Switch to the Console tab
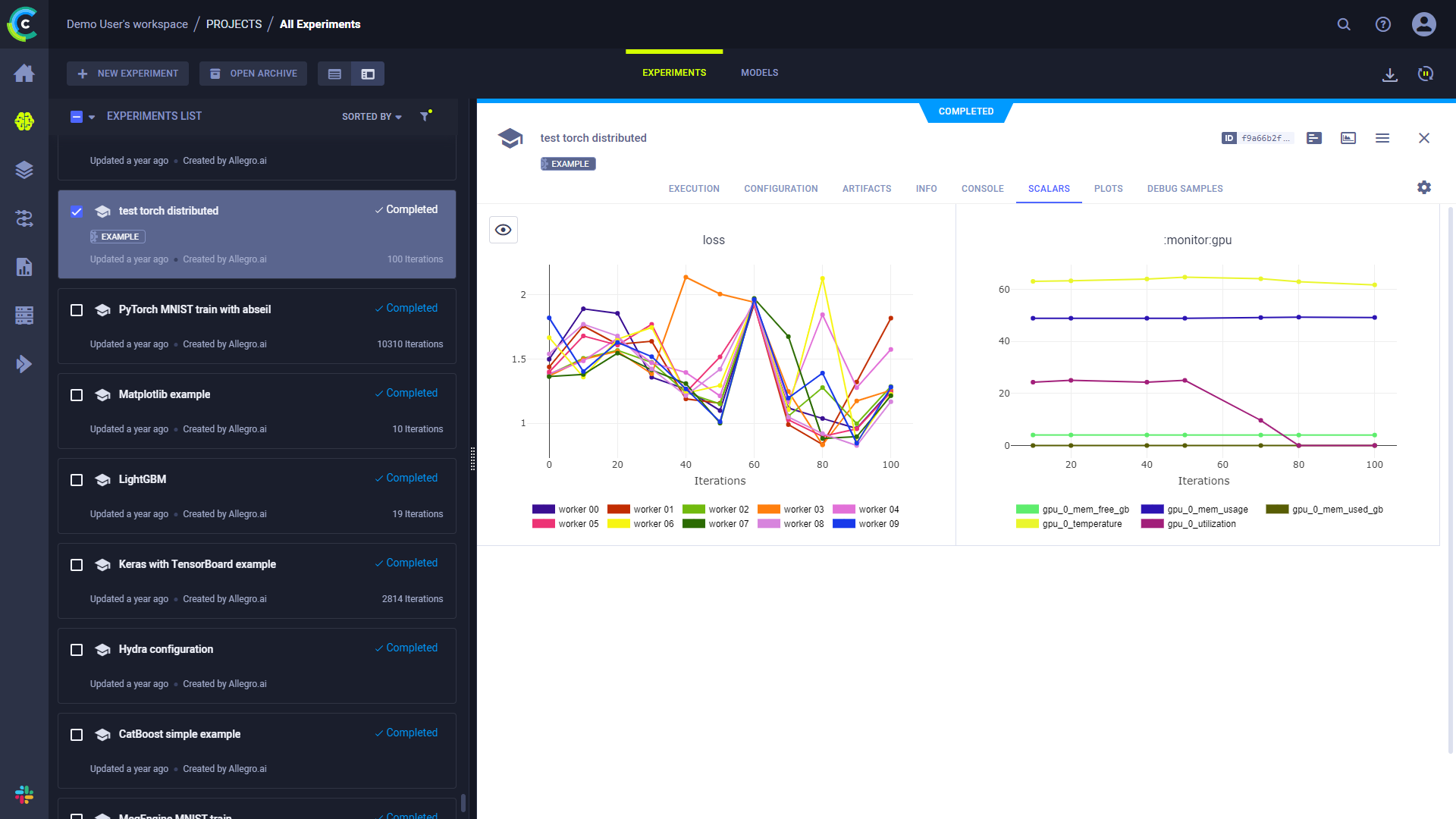The width and height of the screenshot is (1456, 819). (x=982, y=189)
